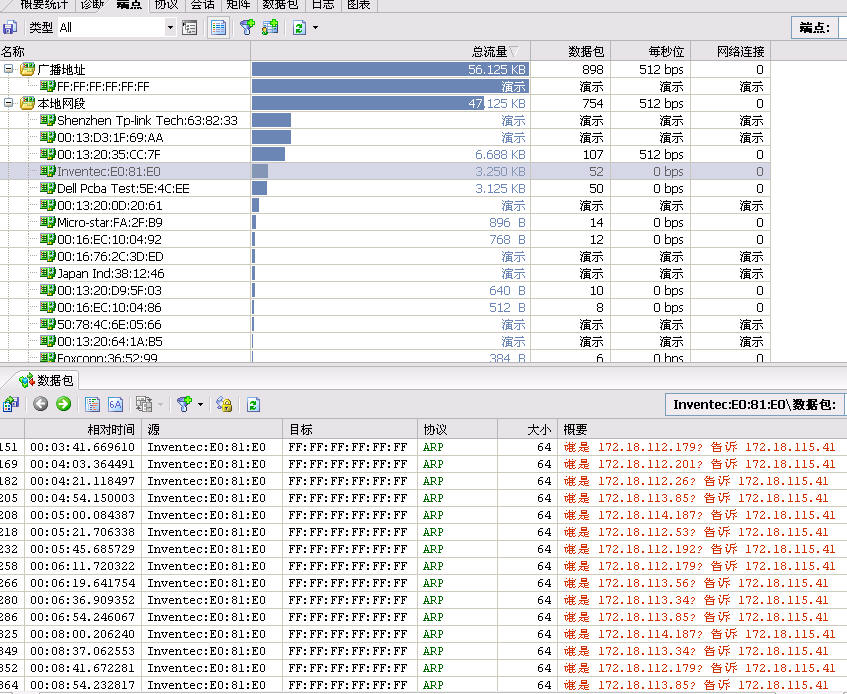Click the add filter funnel icon in top toolbar

point(246,28)
